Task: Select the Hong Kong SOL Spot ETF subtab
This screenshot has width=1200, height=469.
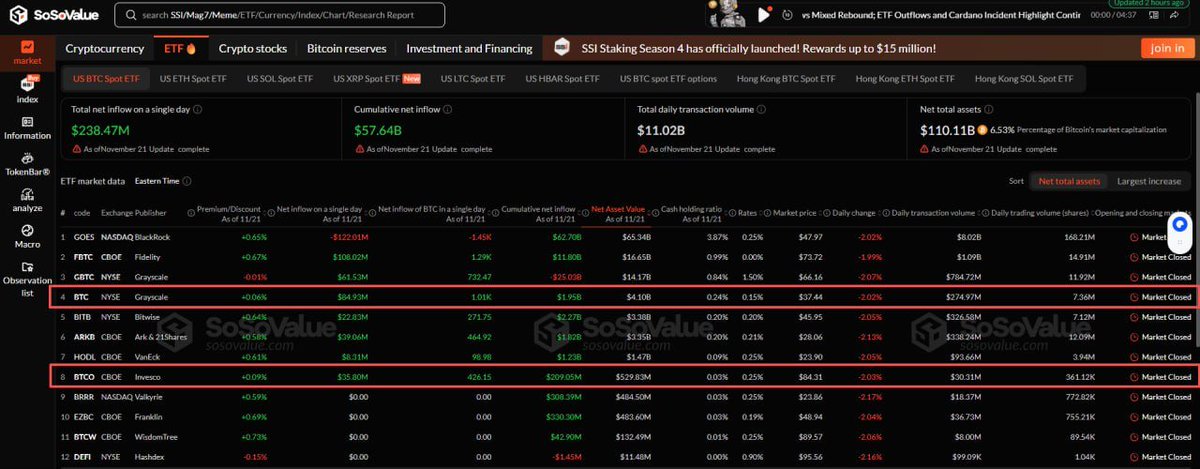Action: pos(1025,78)
